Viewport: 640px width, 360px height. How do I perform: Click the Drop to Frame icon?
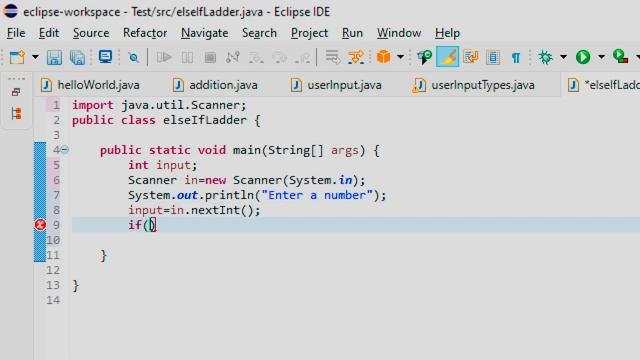[332, 57]
